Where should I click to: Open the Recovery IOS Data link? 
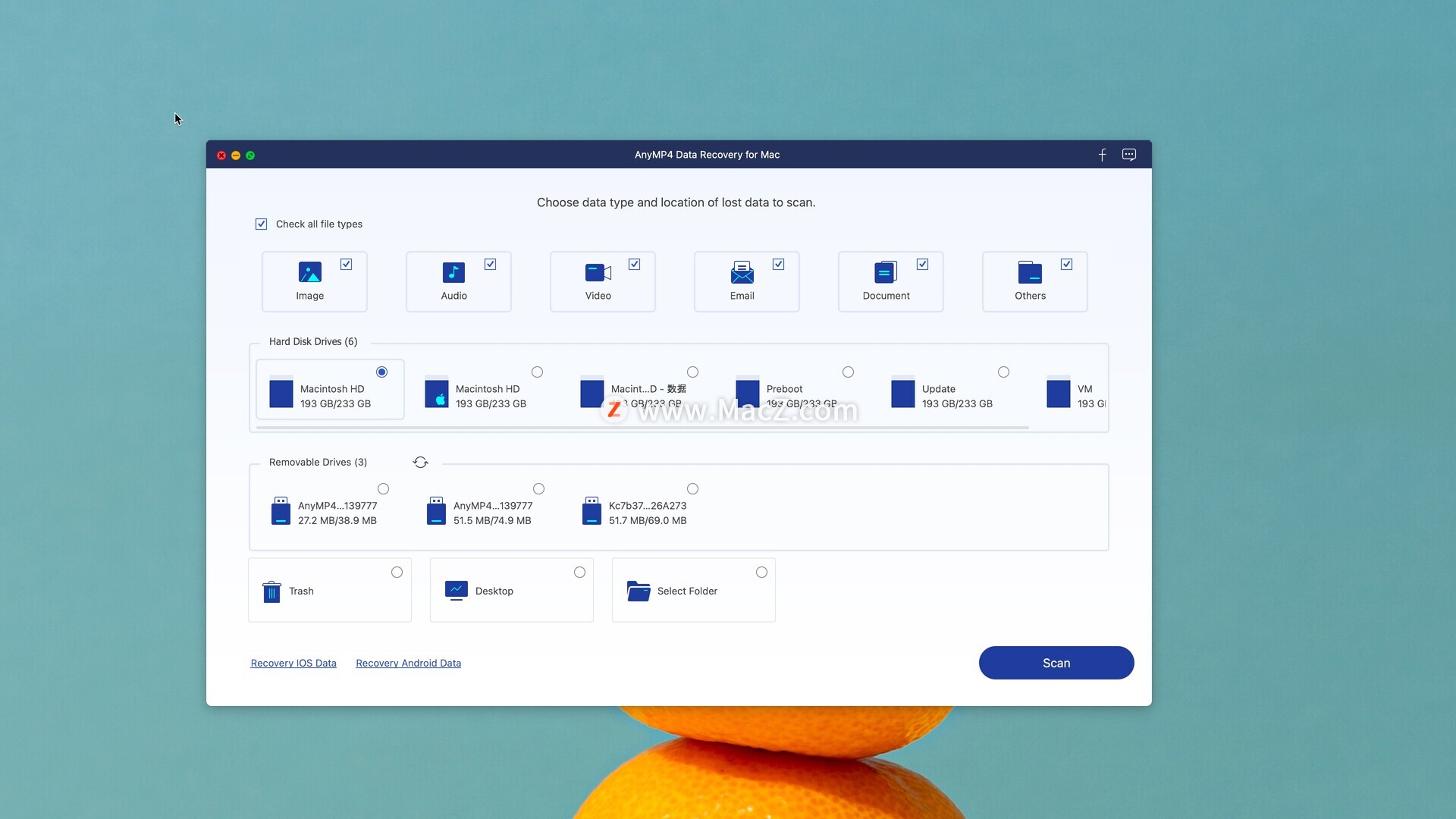(x=293, y=663)
